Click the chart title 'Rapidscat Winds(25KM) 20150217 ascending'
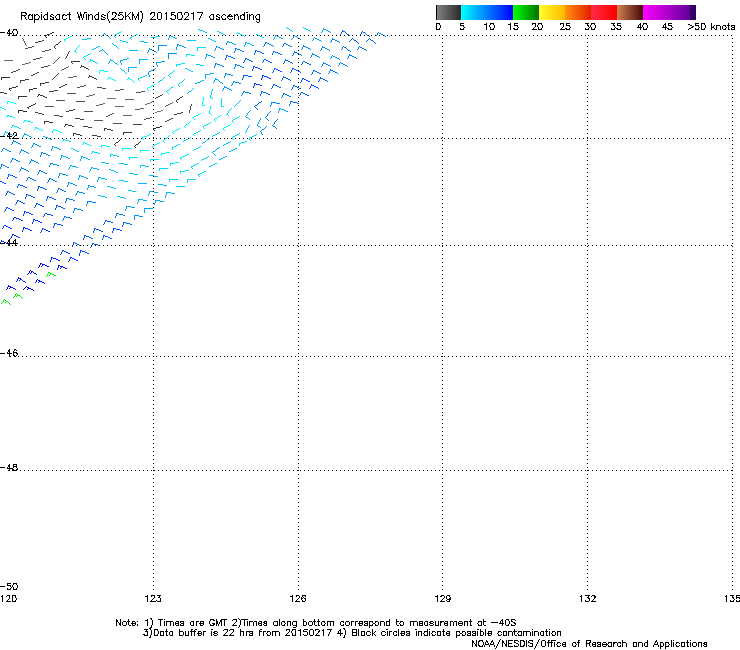This screenshot has width=740, height=650. click(140, 17)
